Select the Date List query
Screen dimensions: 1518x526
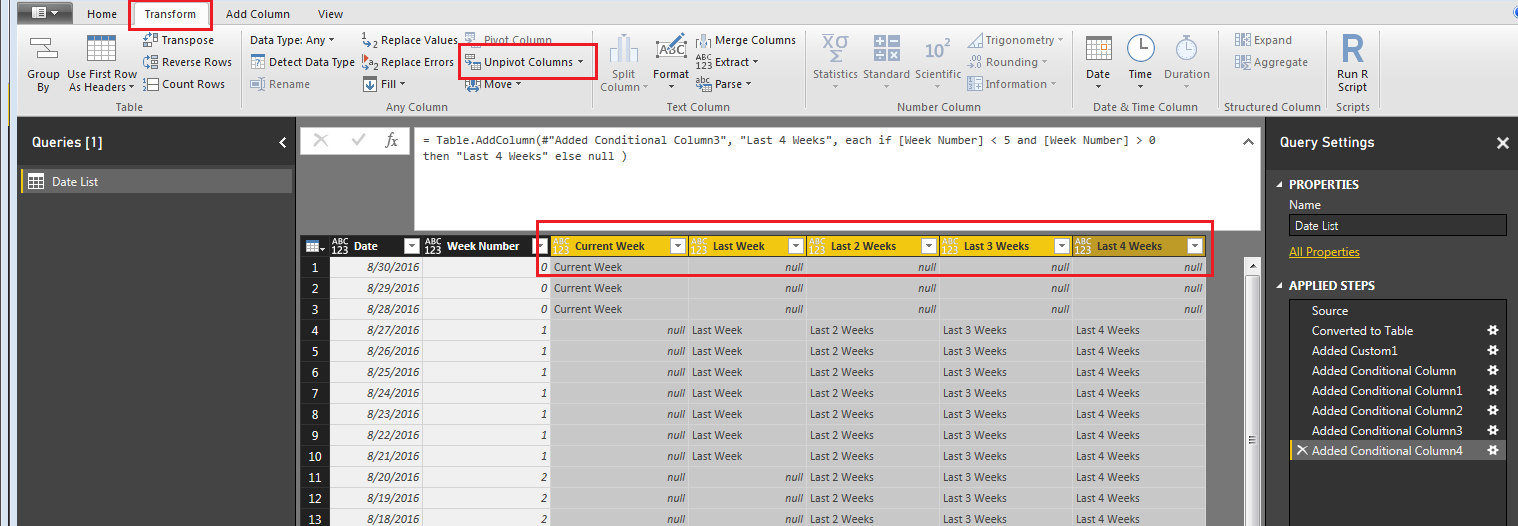156,182
